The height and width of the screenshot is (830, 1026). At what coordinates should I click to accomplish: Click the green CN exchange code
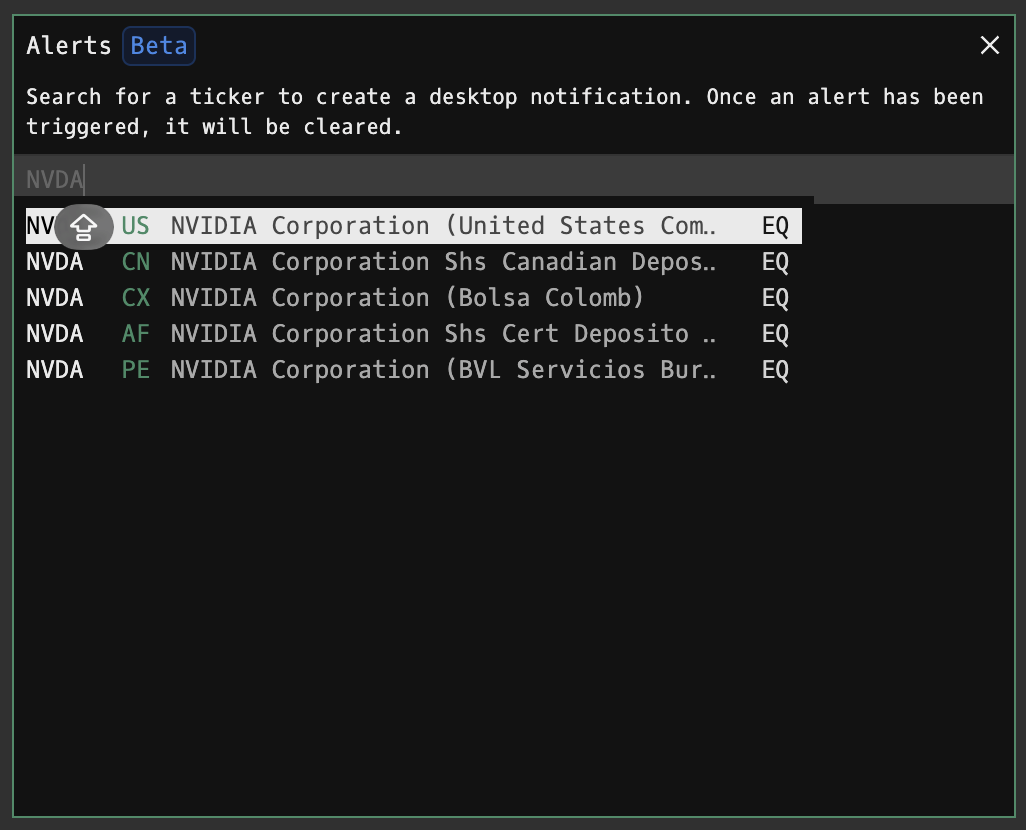coord(135,262)
